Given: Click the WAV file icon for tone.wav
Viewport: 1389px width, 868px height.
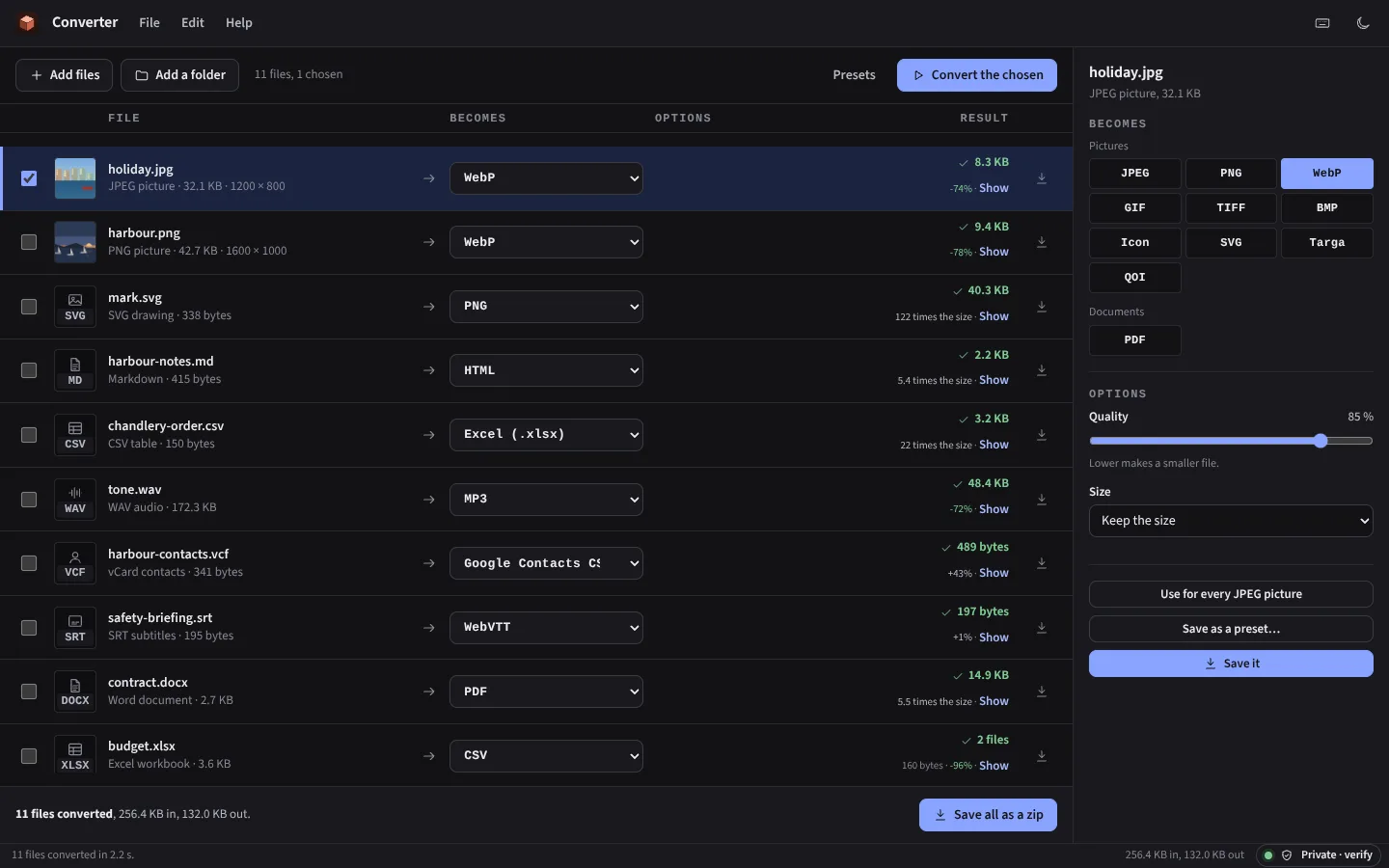Looking at the screenshot, I should 75,500.
